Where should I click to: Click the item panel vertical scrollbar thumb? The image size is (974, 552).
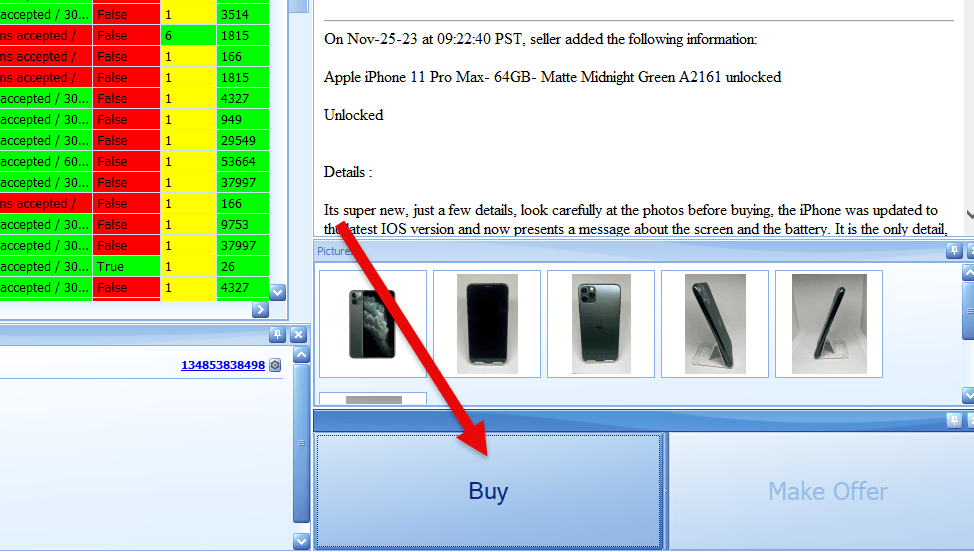click(301, 443)
